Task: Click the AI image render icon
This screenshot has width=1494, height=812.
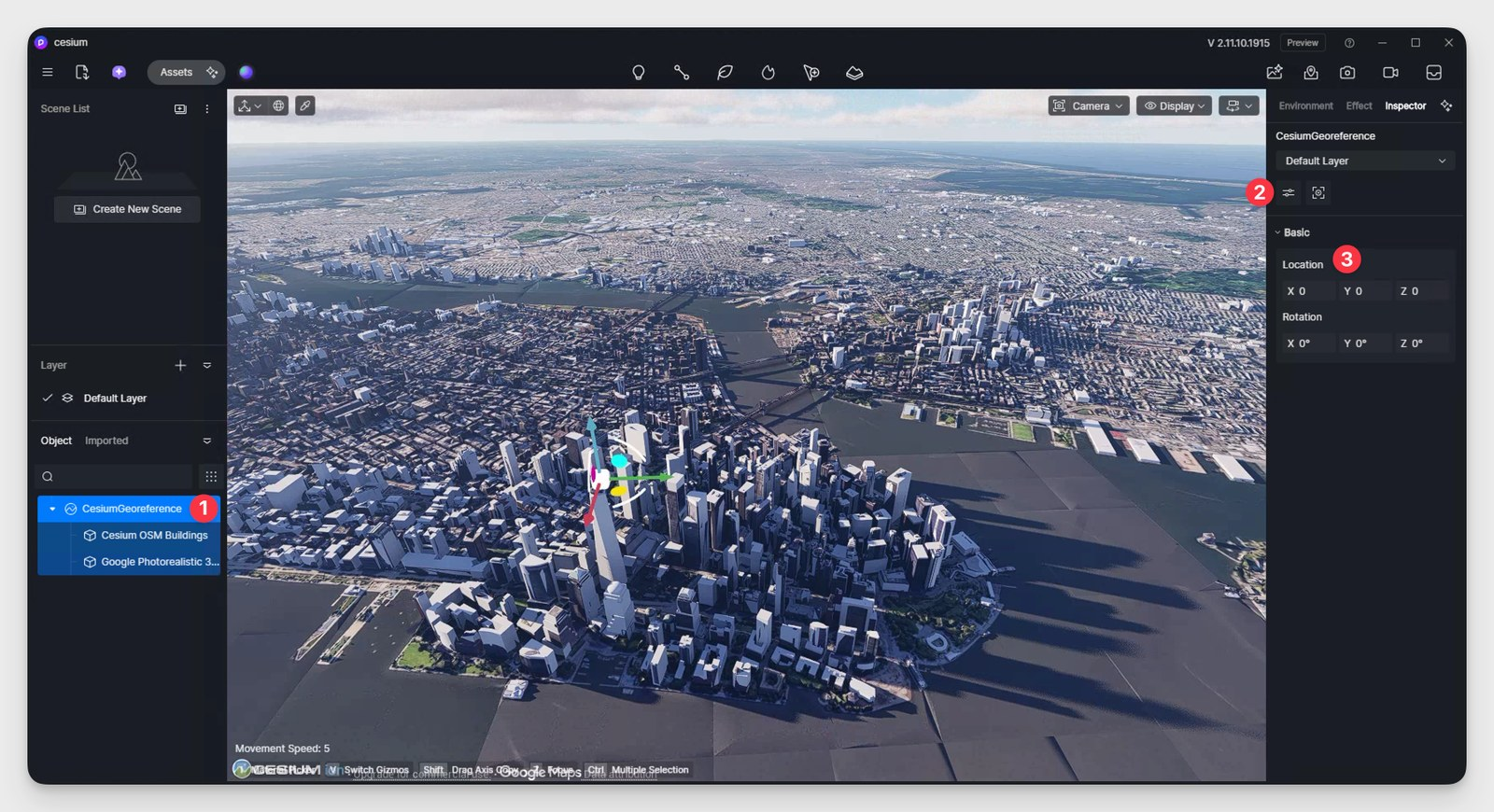Action: 1275,72
